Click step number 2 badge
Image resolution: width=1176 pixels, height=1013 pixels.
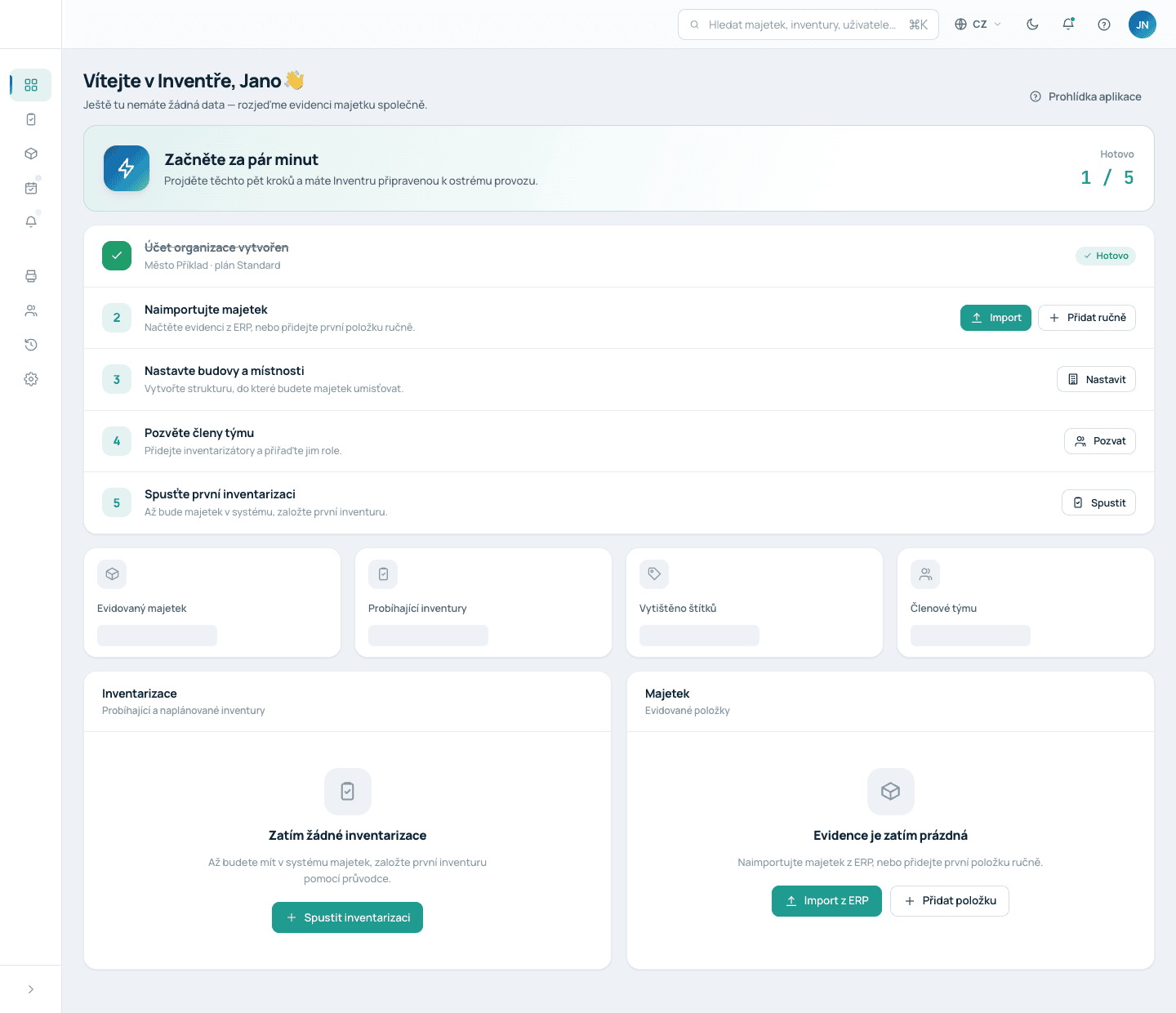pyautogui.click(x=117, y=318)
